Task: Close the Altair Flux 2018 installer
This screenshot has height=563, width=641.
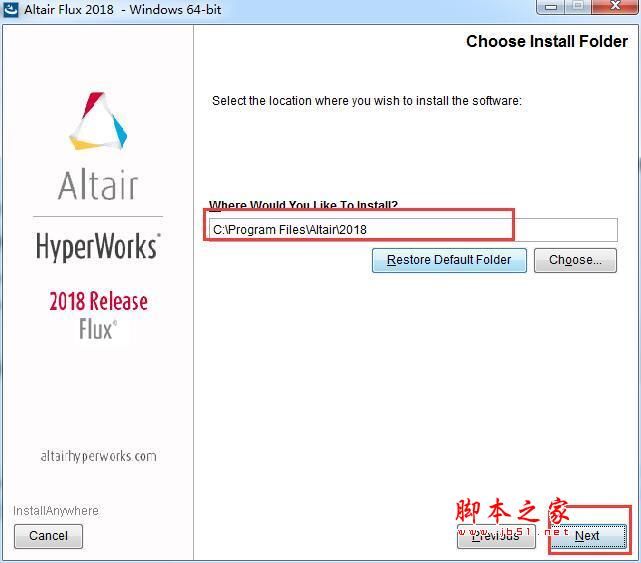Action: [x=615, y=7]
